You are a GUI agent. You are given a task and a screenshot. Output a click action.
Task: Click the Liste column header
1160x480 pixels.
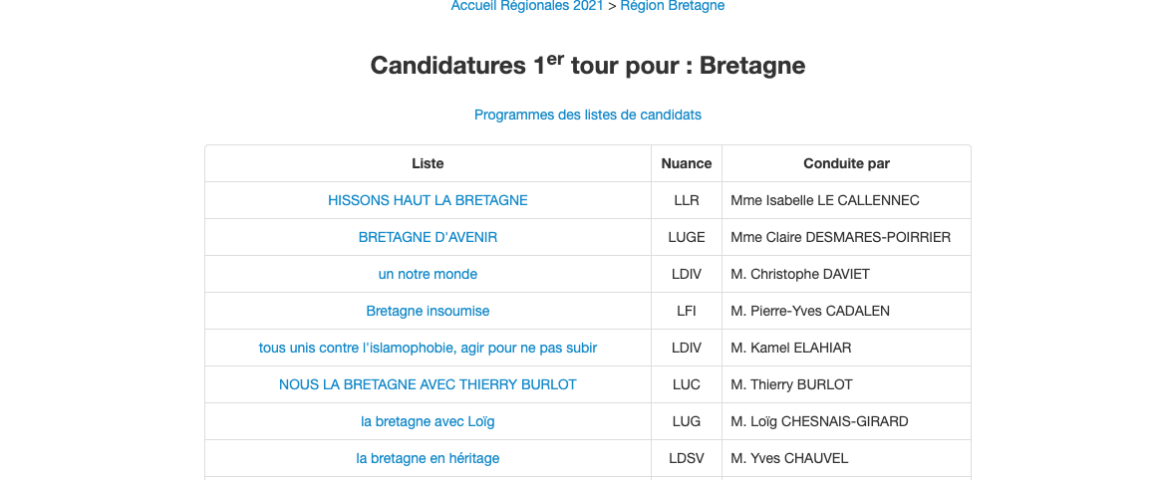click(427, 163)
